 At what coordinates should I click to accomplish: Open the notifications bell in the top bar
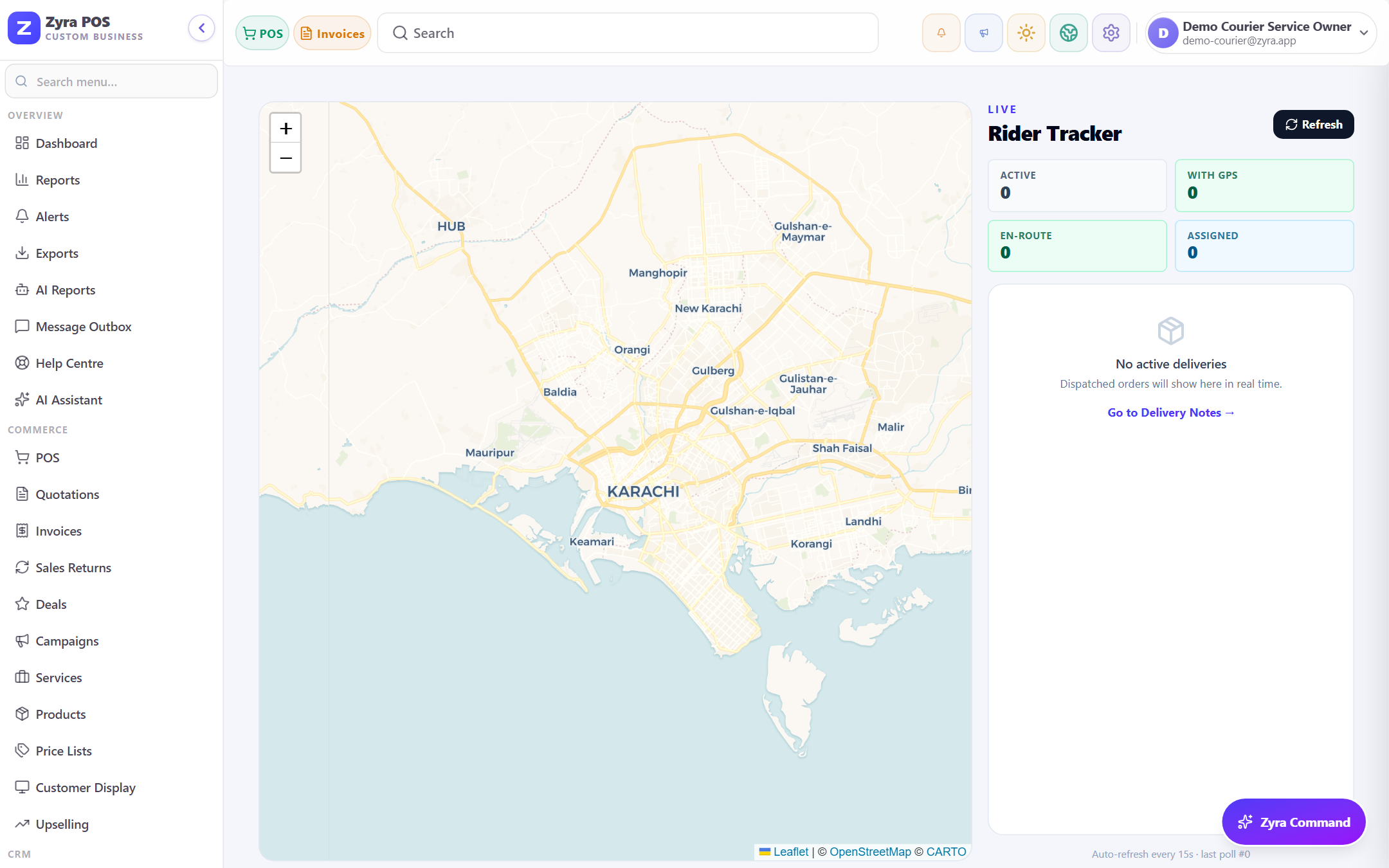pos(941,33)
